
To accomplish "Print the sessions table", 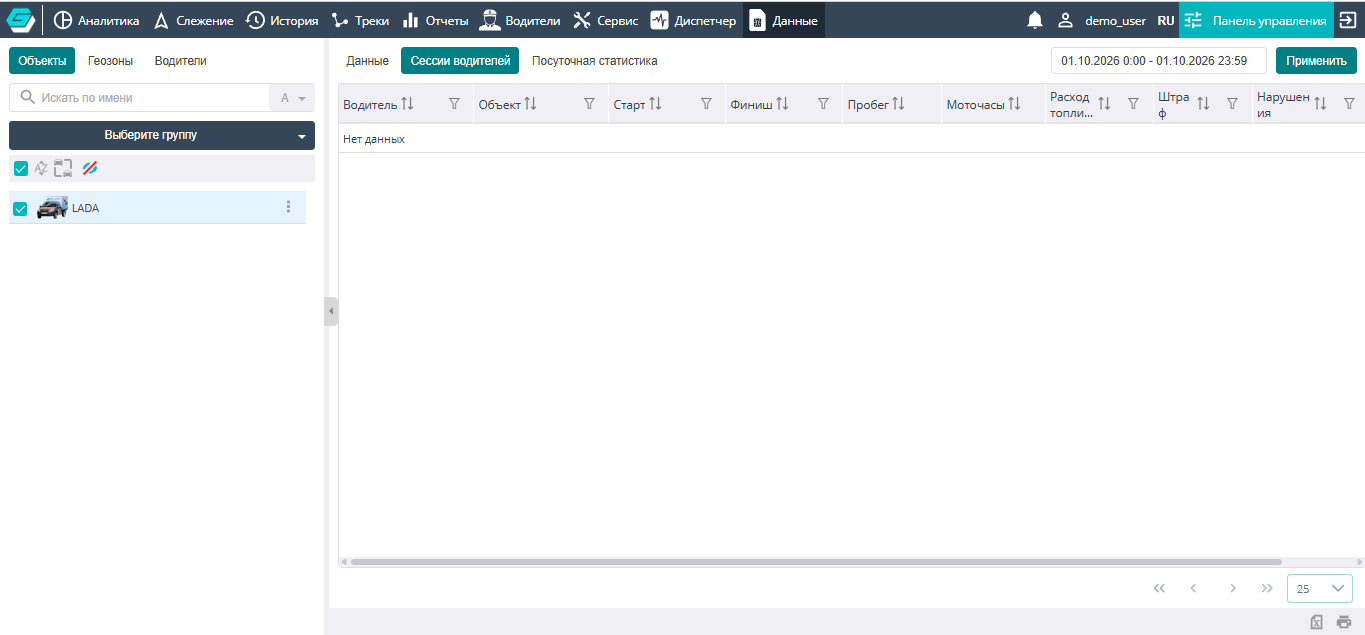I will (x=1344, y=622).
